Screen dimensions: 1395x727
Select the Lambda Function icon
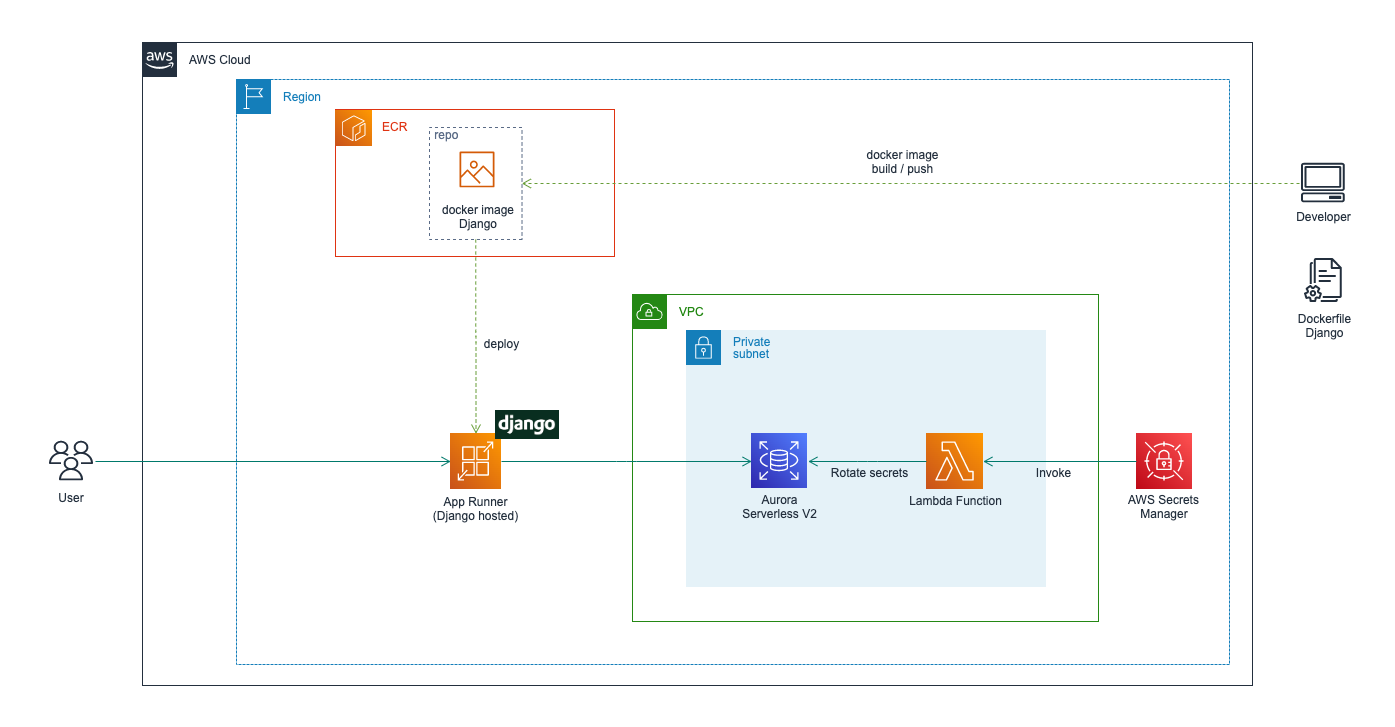[x=955, y=459]
